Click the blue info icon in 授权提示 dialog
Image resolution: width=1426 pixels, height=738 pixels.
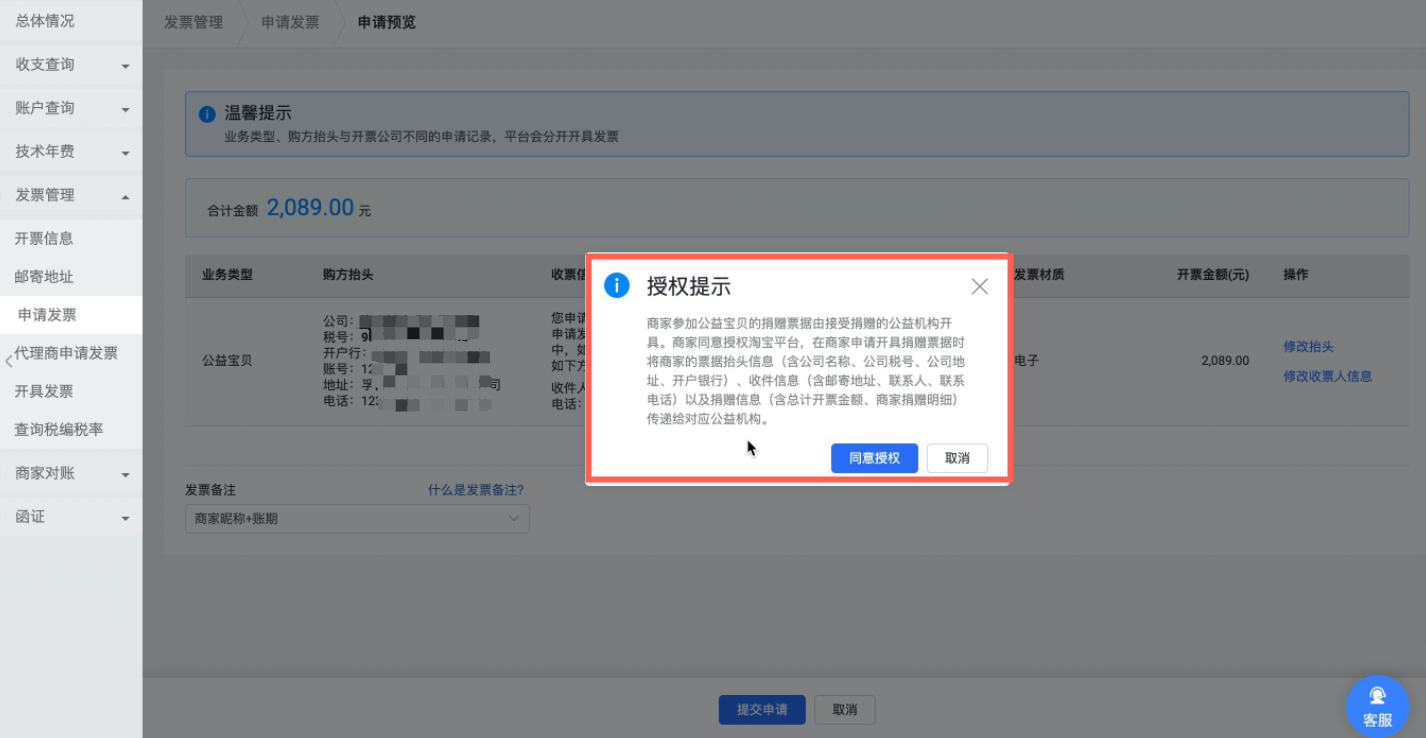pyautogui.click(x=617, y=286)
